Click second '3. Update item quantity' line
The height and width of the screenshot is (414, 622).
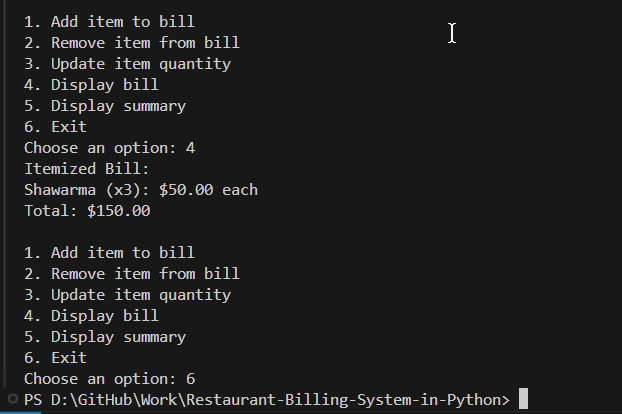(127, 295)
